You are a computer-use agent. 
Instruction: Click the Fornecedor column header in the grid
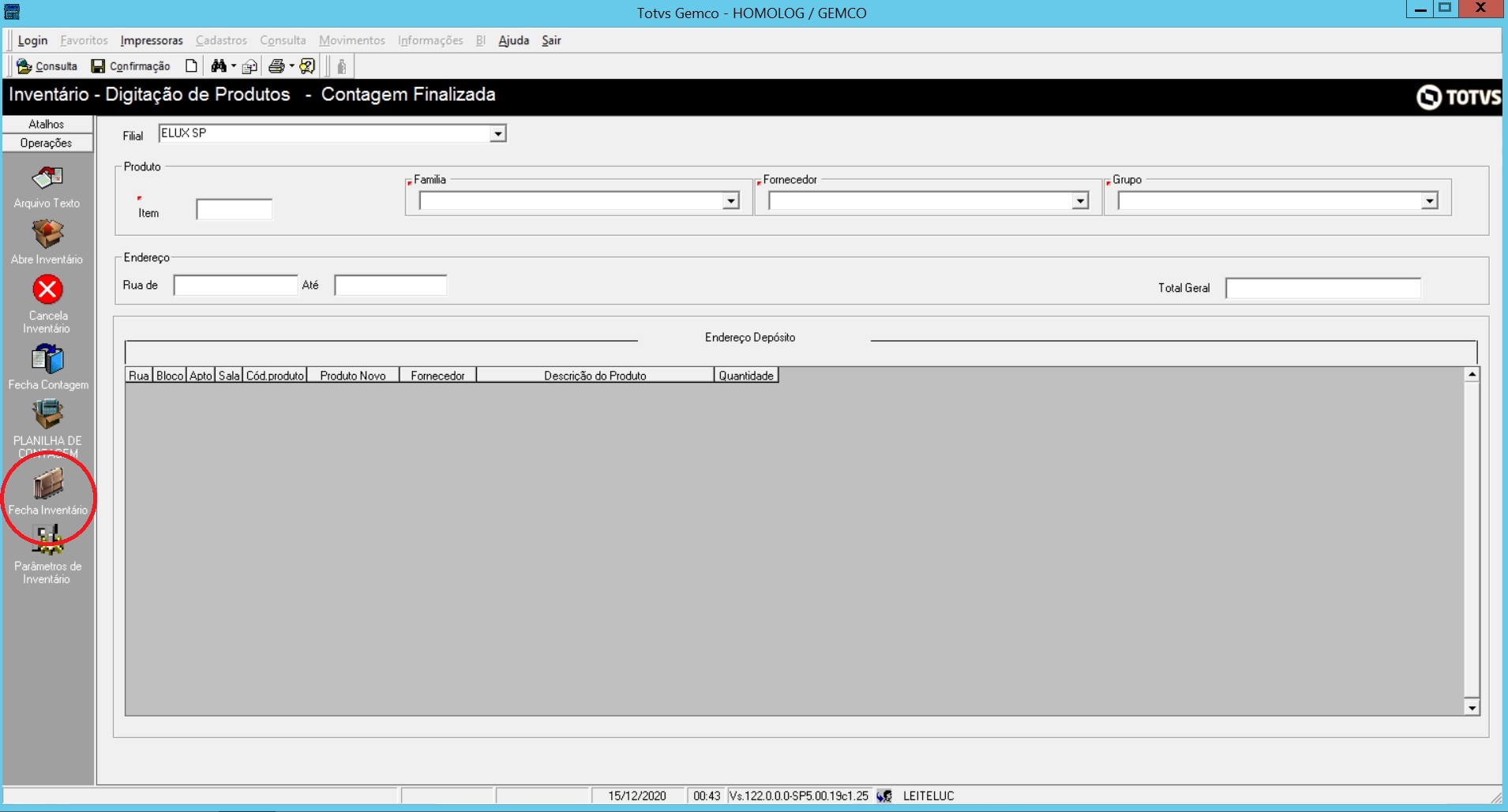[x=437, y=376]
